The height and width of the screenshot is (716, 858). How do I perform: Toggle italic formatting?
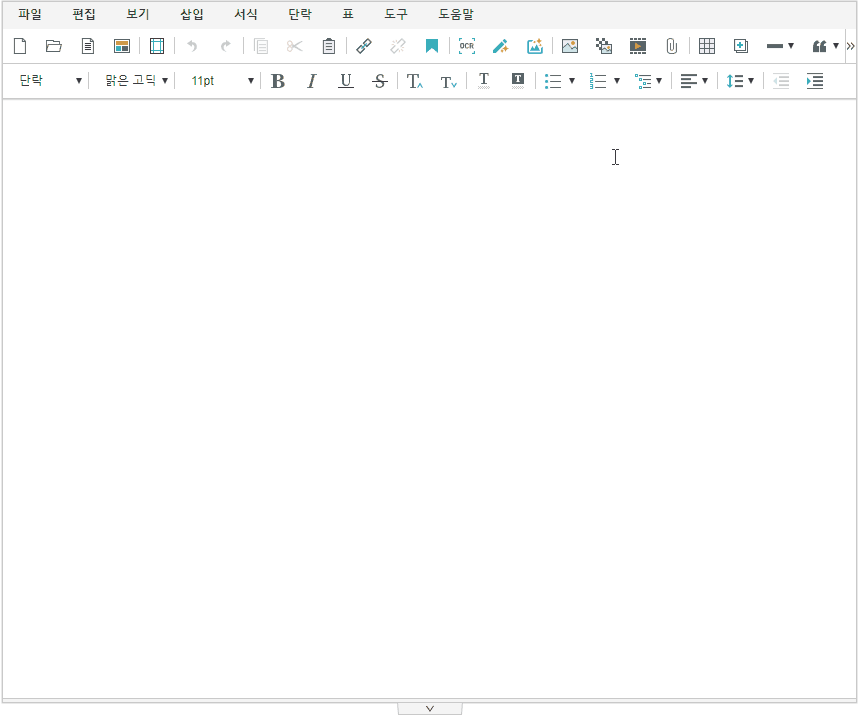[311, 81]
